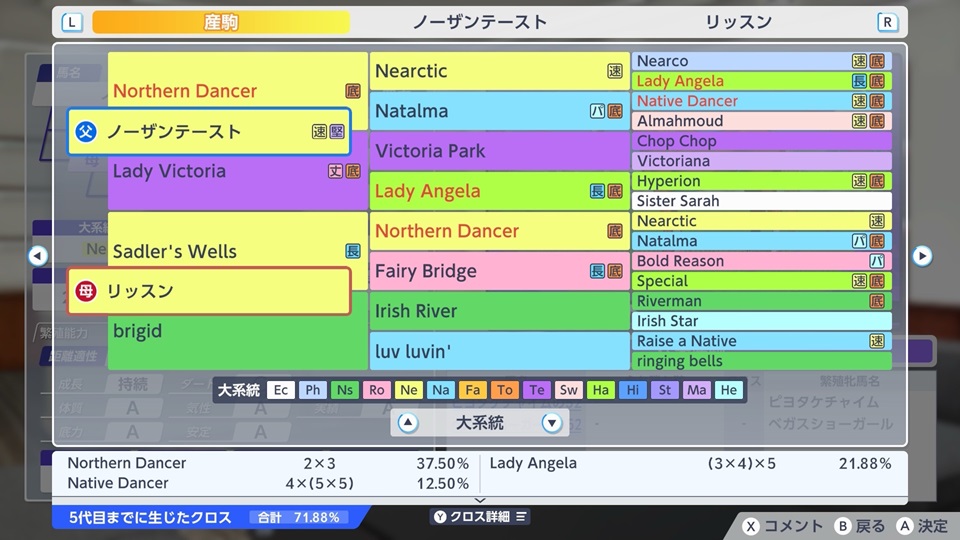Click the 長 icon on Fairy Bridge
Screen dimensions: 960x540
pos(597,271)
